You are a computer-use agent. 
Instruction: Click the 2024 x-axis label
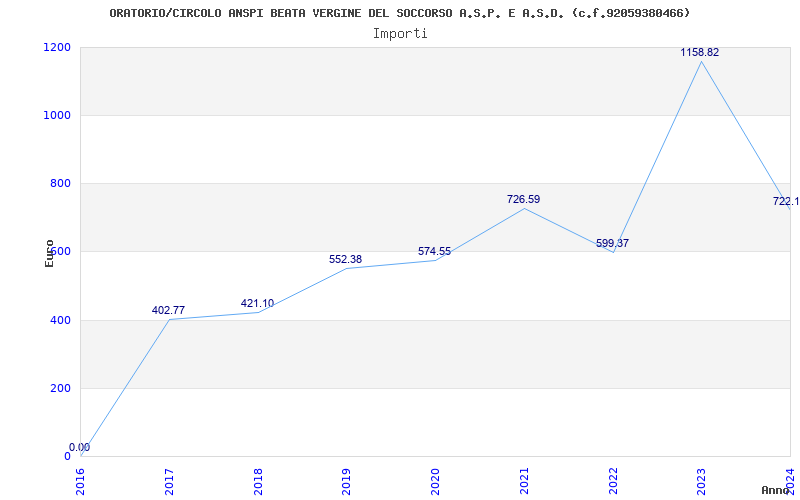[x=790, y=481]
